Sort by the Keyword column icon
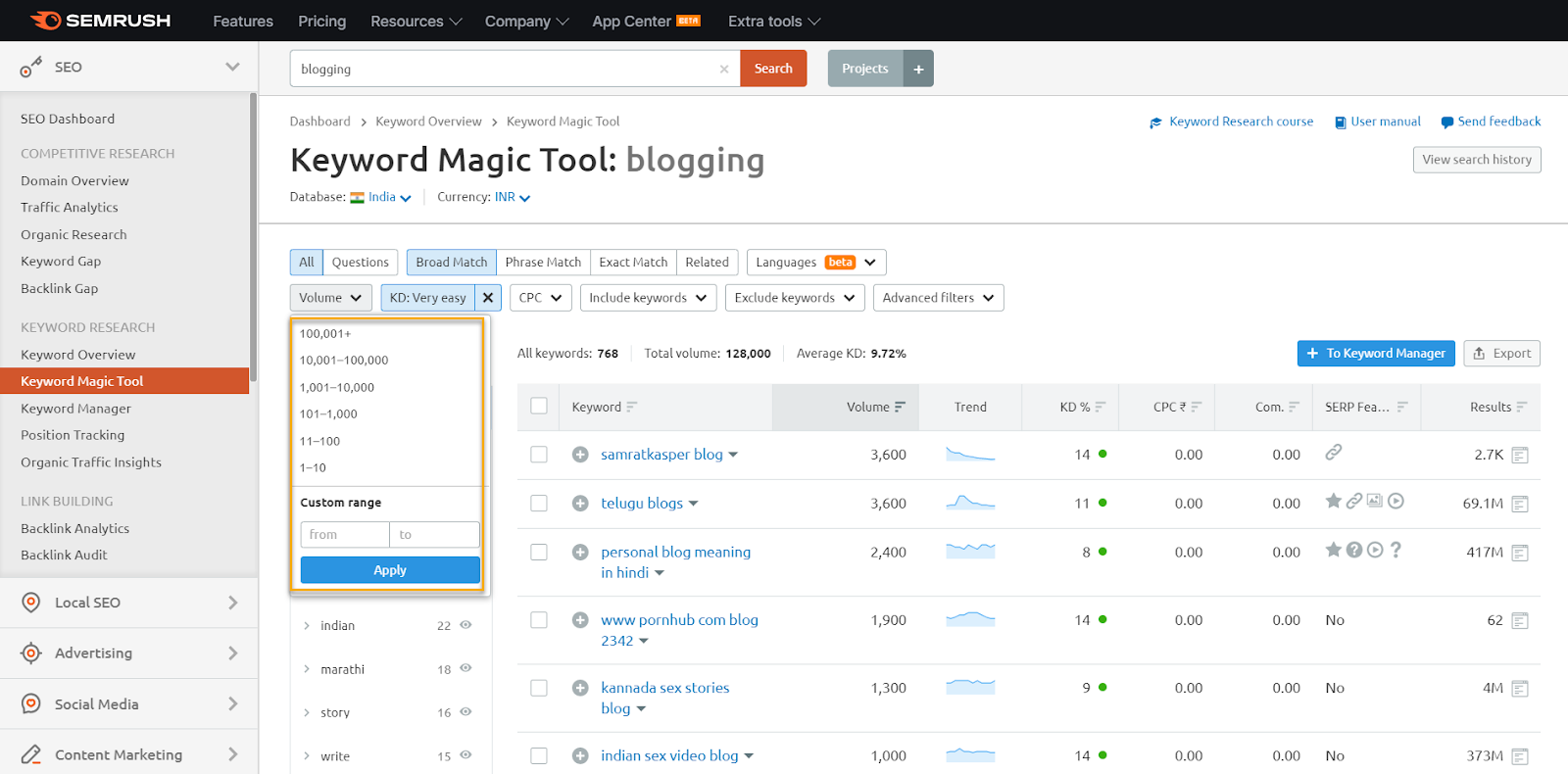The height and width of the screenshot is (774, 1568). (x=632, y=407)
